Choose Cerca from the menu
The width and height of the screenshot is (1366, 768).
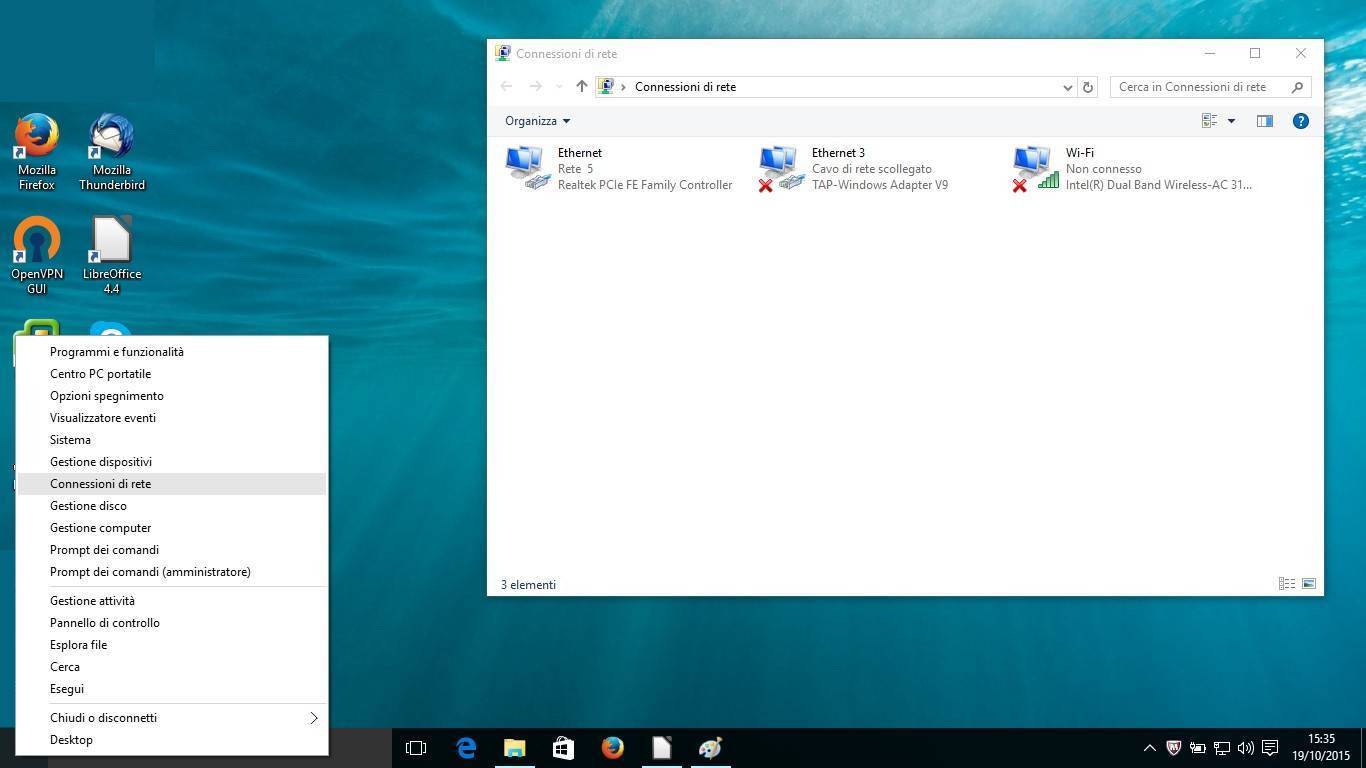171,667
